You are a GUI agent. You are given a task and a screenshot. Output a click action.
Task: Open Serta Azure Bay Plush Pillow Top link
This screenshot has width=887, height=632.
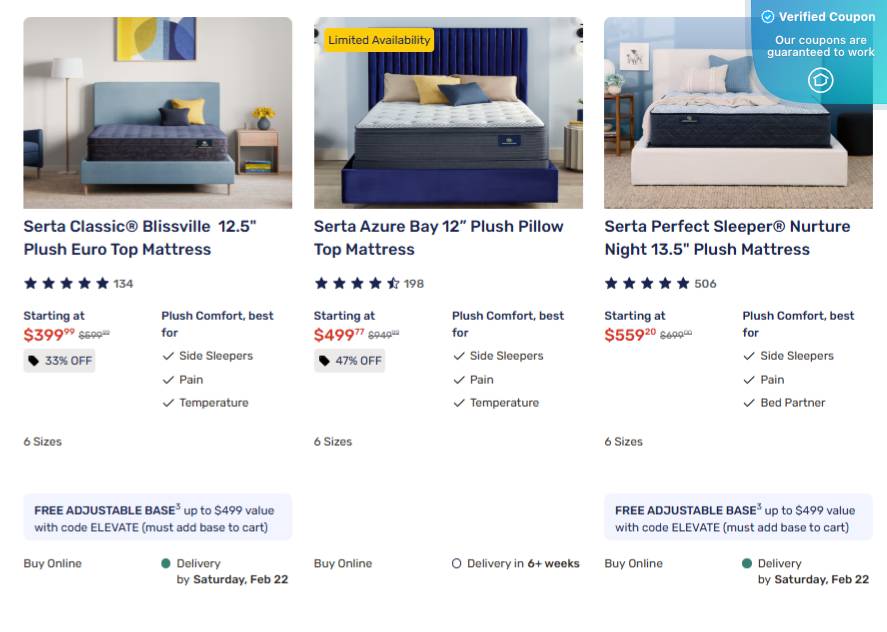(x=438, y=238)
